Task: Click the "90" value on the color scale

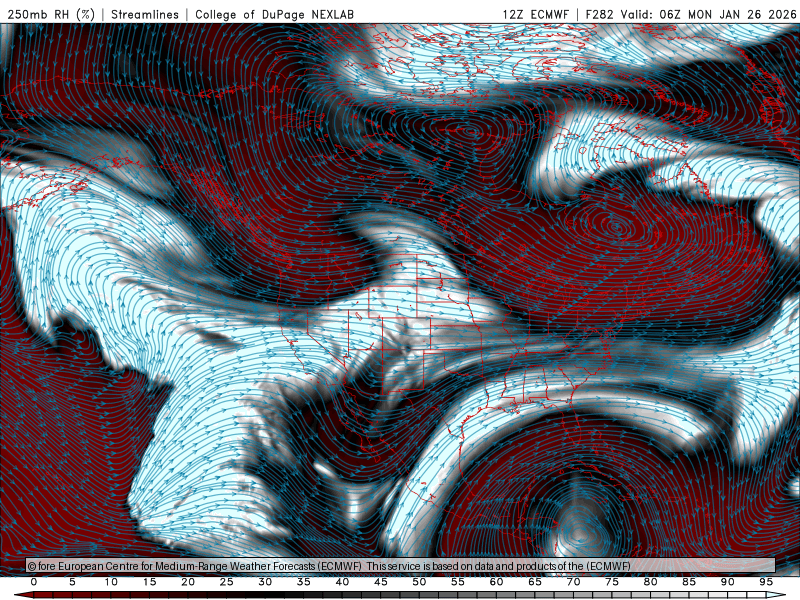Action: [x=727, y=582]
